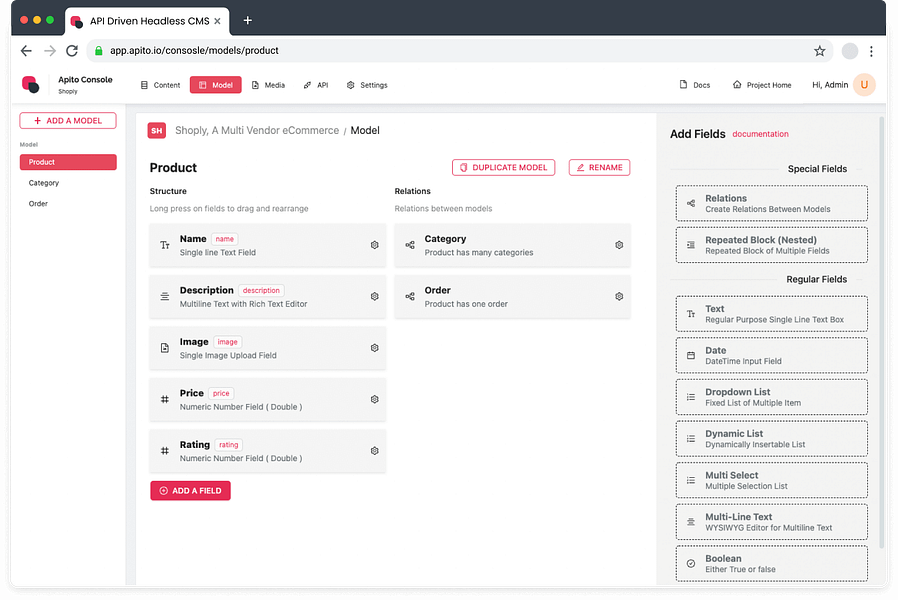This screenshot has height=600, width=898.
Task: Add a Text regular field
Action: 771,314
